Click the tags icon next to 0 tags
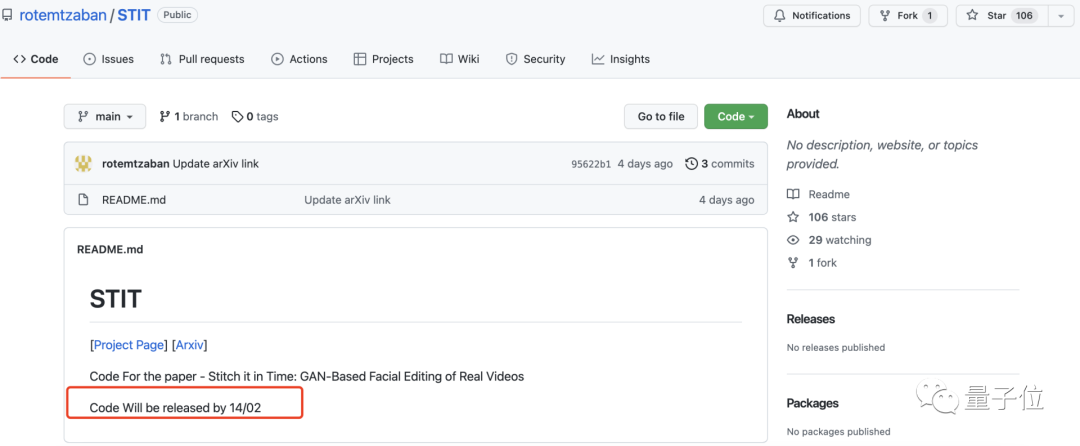1080x446 pixels. (237, 117)
